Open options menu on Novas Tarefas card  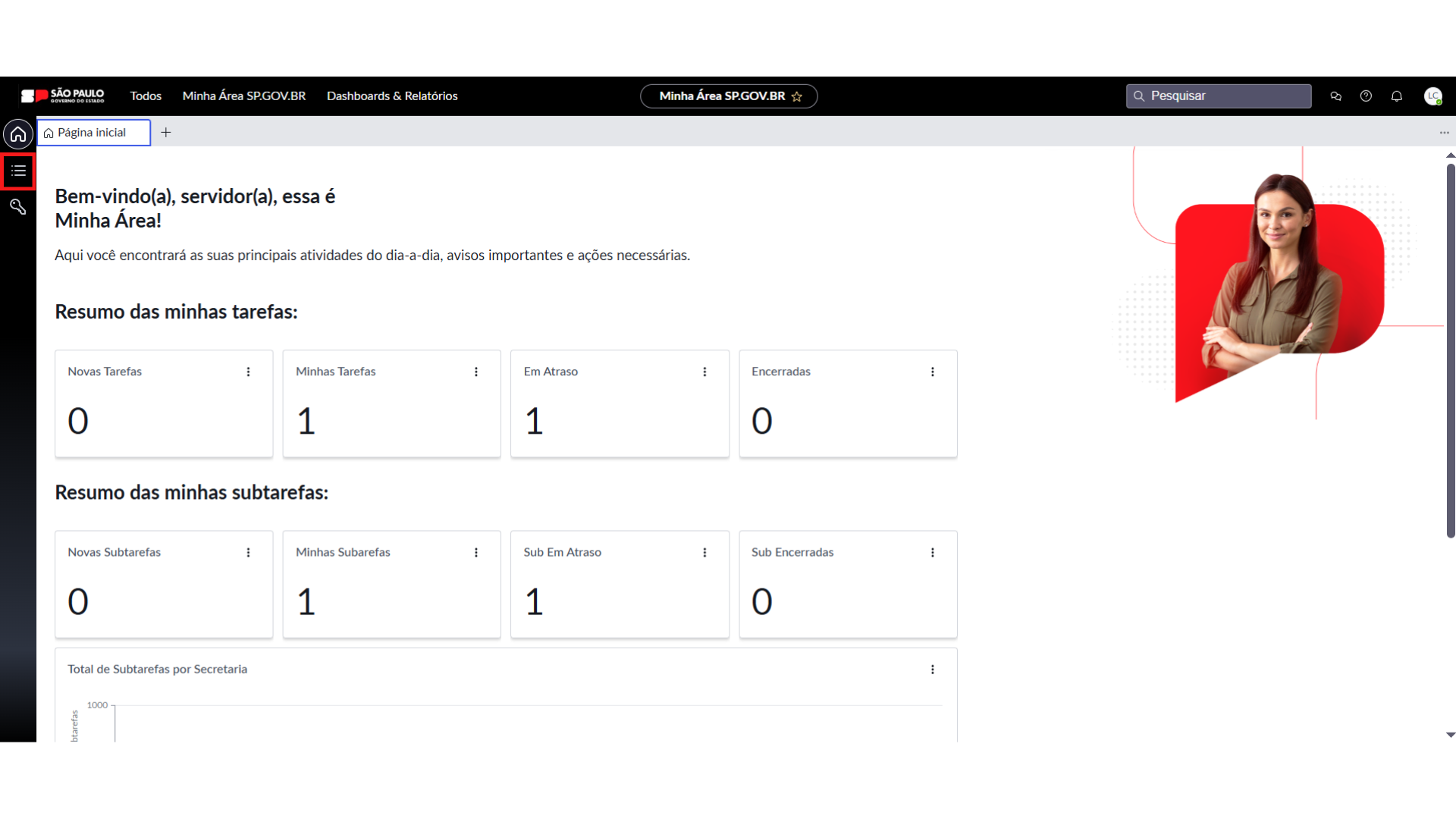[x=248, y=372]
